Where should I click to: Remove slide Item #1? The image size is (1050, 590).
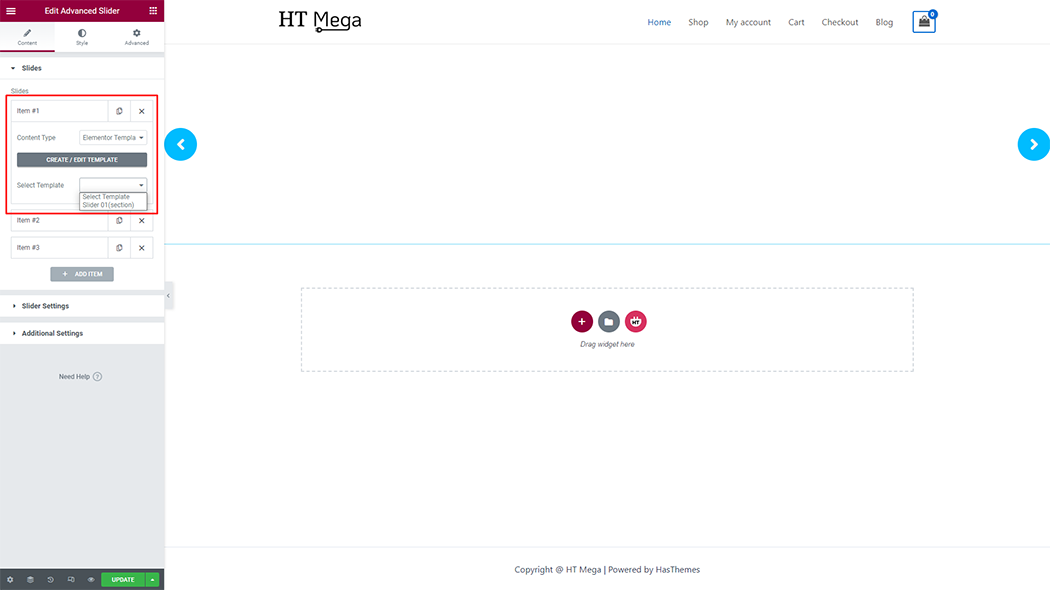click(141, 111)
